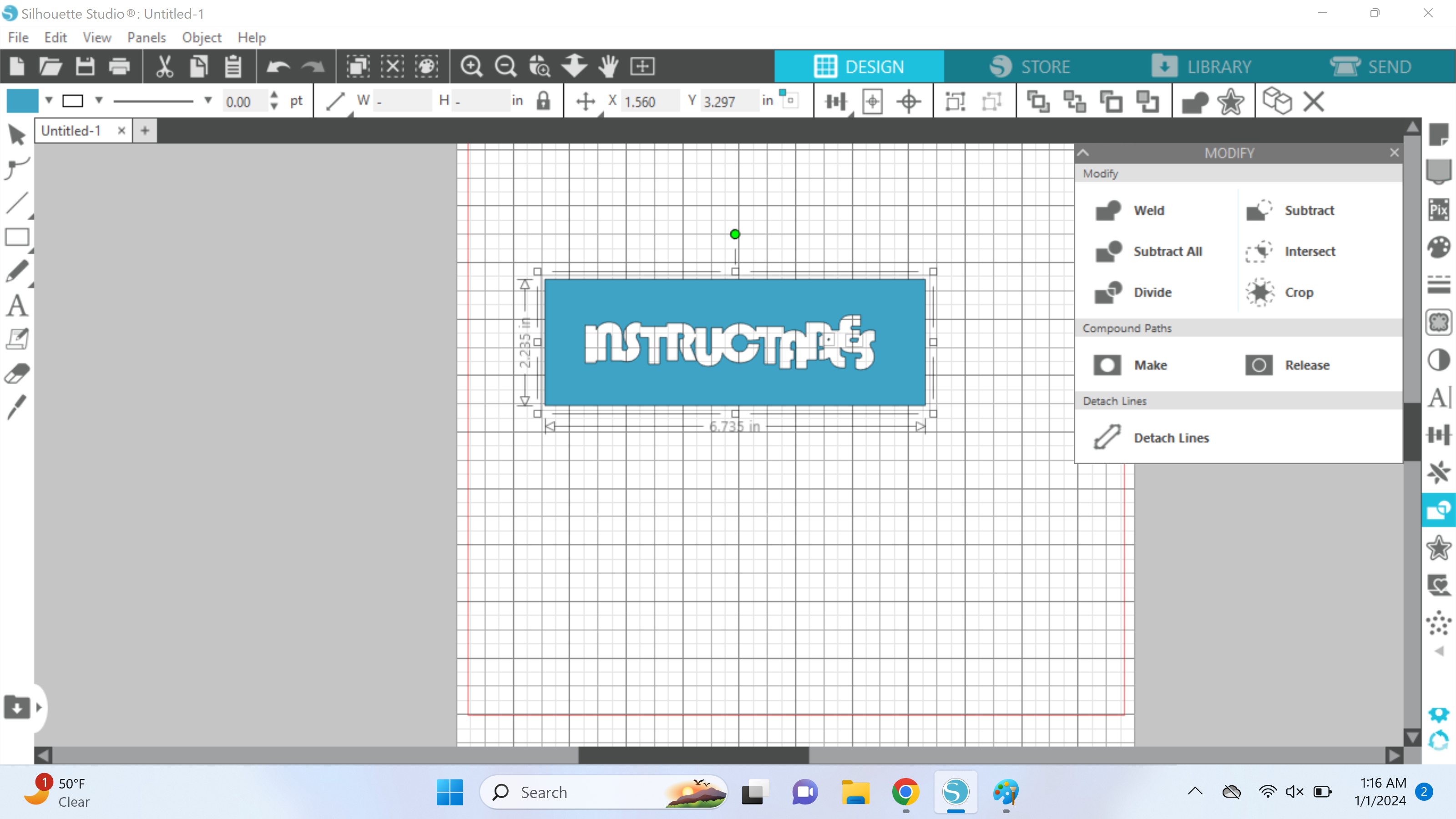1456x819 pixels.
Task: Open the Panels menu
Action: 147,37
